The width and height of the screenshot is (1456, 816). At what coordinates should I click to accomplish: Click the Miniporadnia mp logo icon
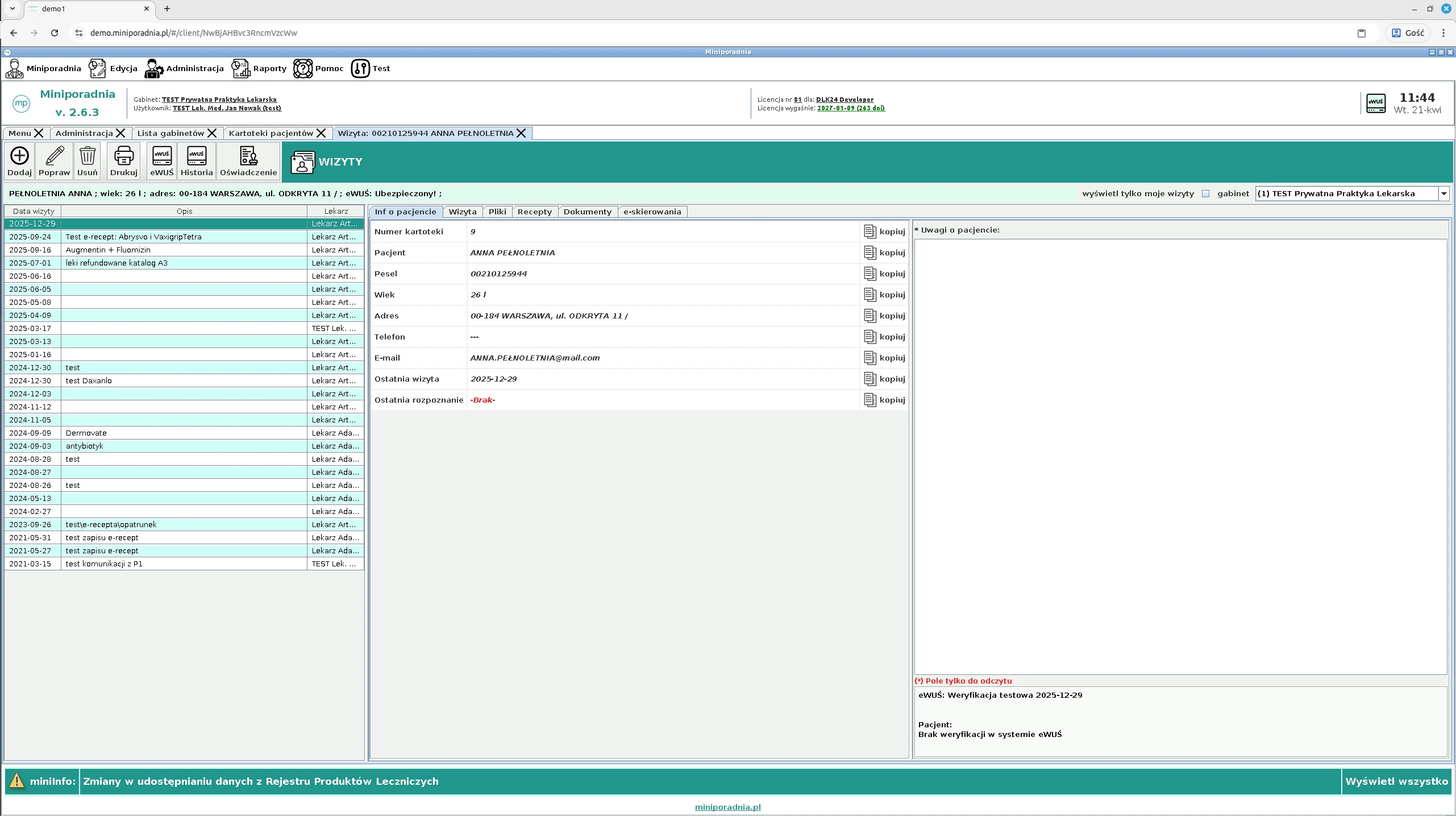click(21, 103)
